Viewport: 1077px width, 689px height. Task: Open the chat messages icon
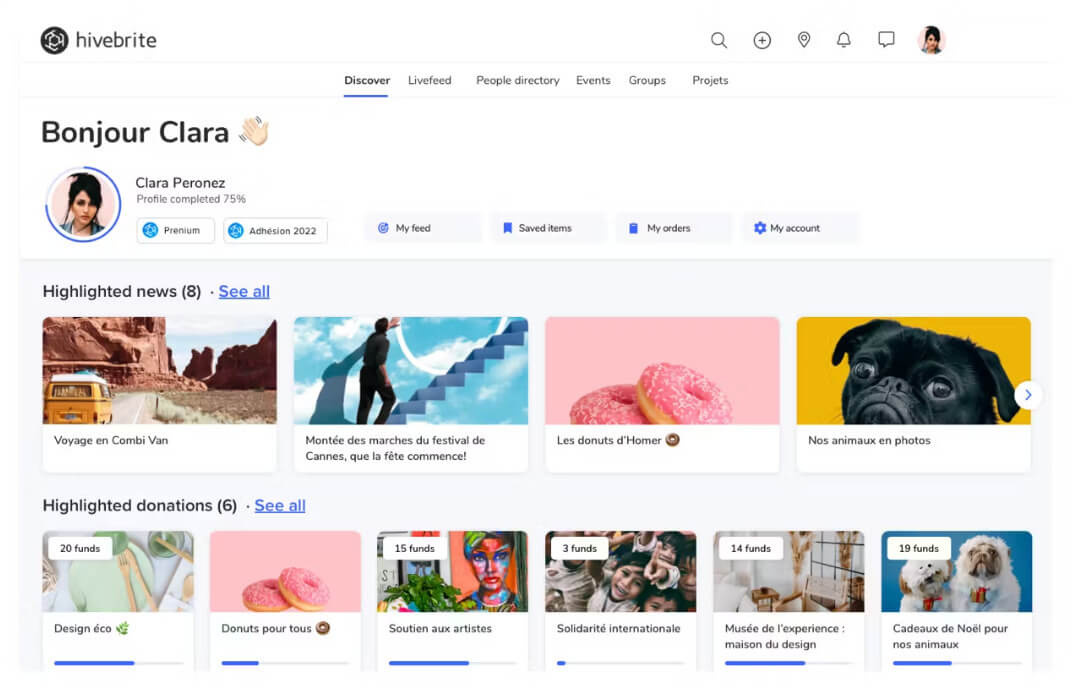point(886,40)
